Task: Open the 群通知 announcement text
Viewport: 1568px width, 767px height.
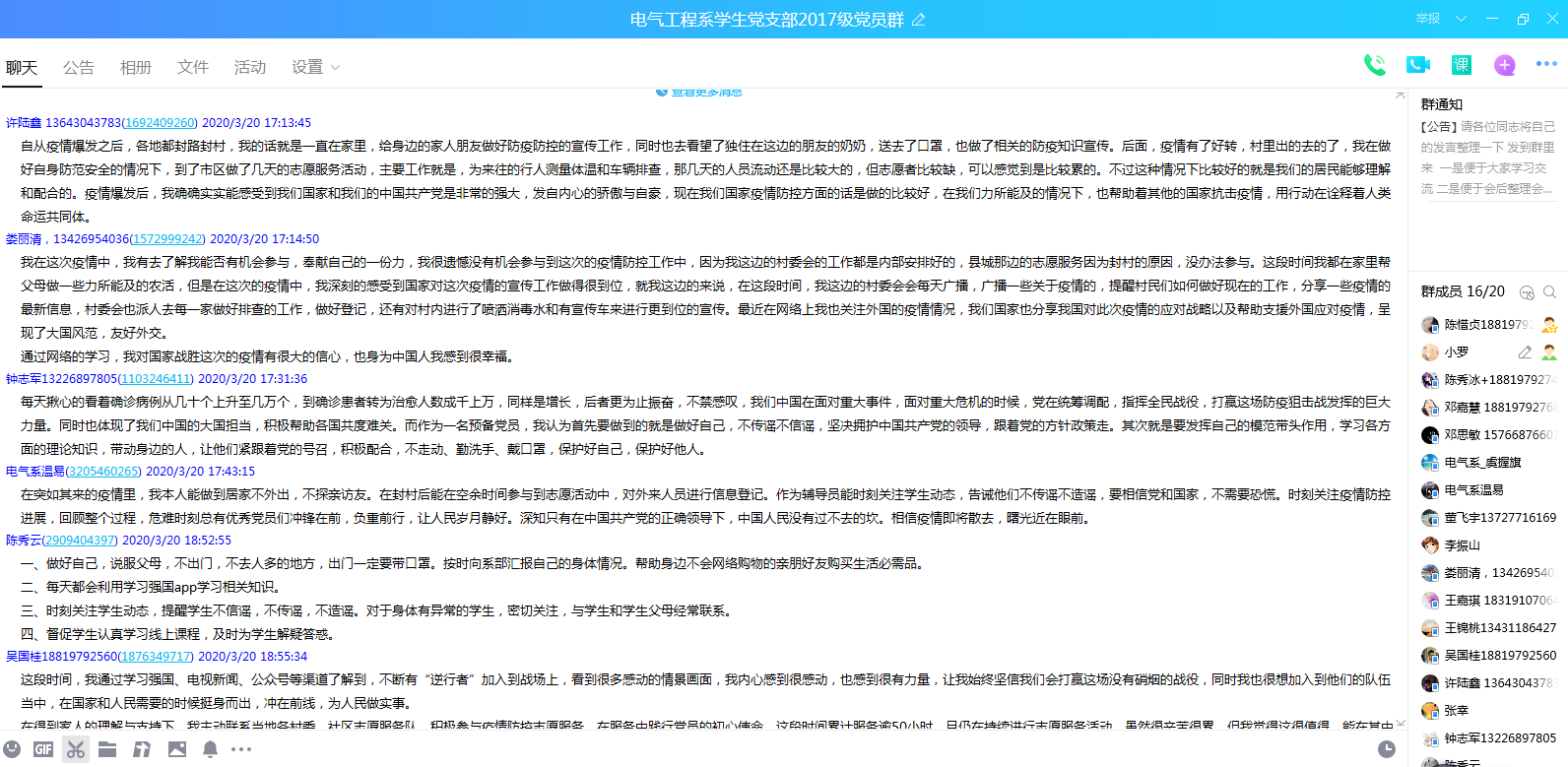Action: [x=1487, y=158]
